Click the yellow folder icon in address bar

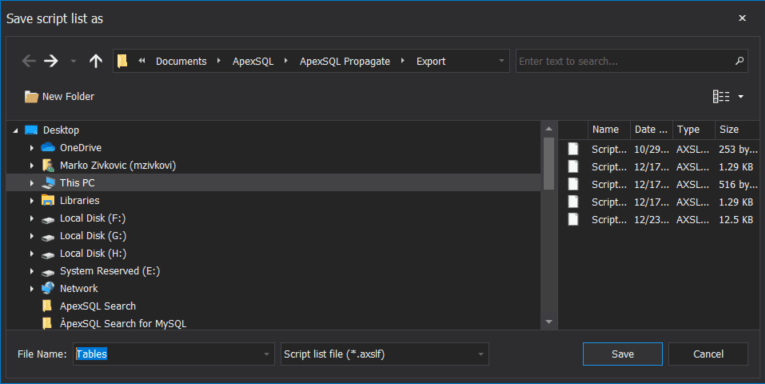click(122, 61)
